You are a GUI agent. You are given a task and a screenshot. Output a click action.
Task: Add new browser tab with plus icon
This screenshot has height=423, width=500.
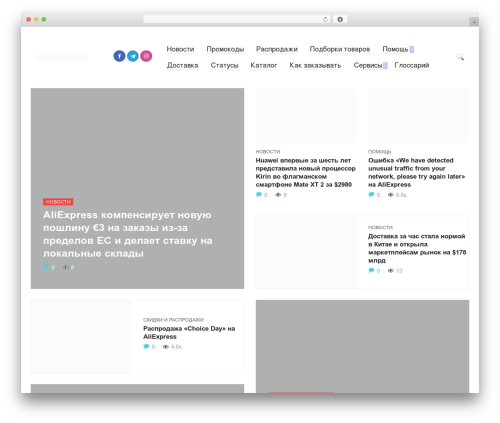click(474, 22)
